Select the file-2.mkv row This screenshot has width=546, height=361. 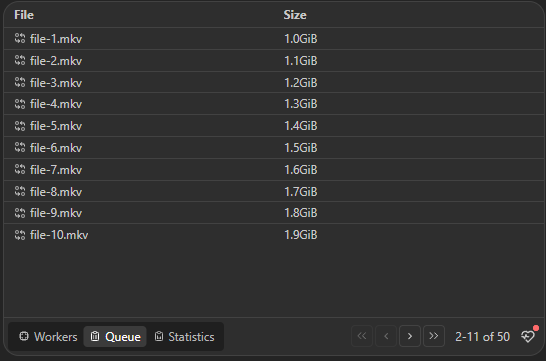pyautogui.click(x=274, y=61)
